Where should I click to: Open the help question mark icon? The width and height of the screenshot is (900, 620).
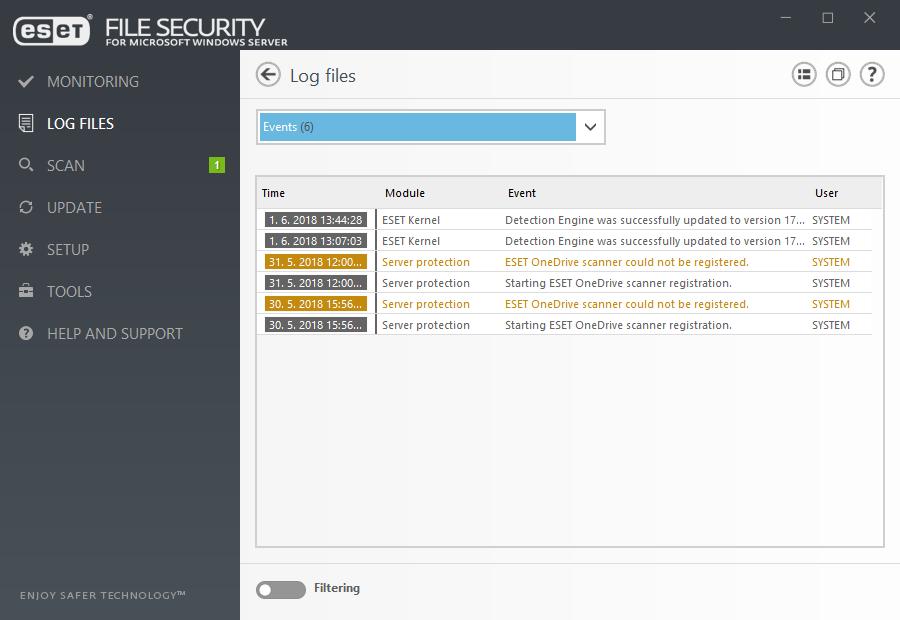point(872,75)
